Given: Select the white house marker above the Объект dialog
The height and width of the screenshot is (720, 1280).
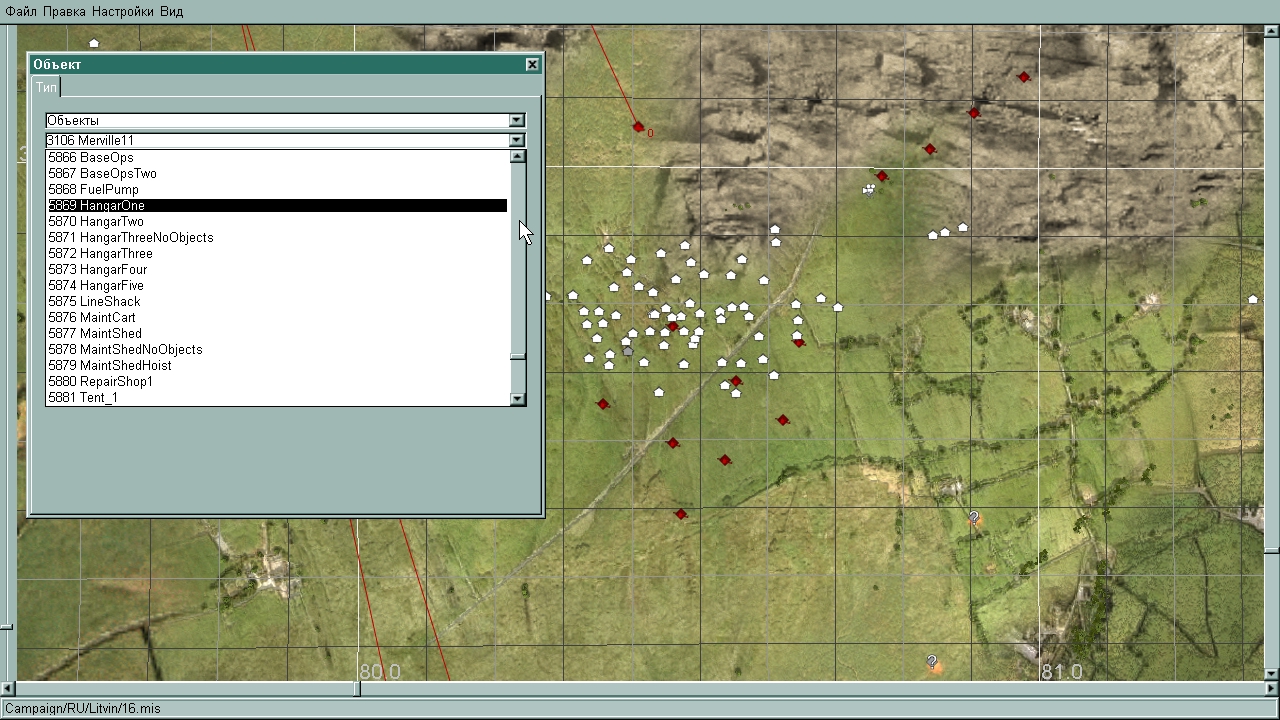Looking at the screenshot, I should tap(94, 43).
